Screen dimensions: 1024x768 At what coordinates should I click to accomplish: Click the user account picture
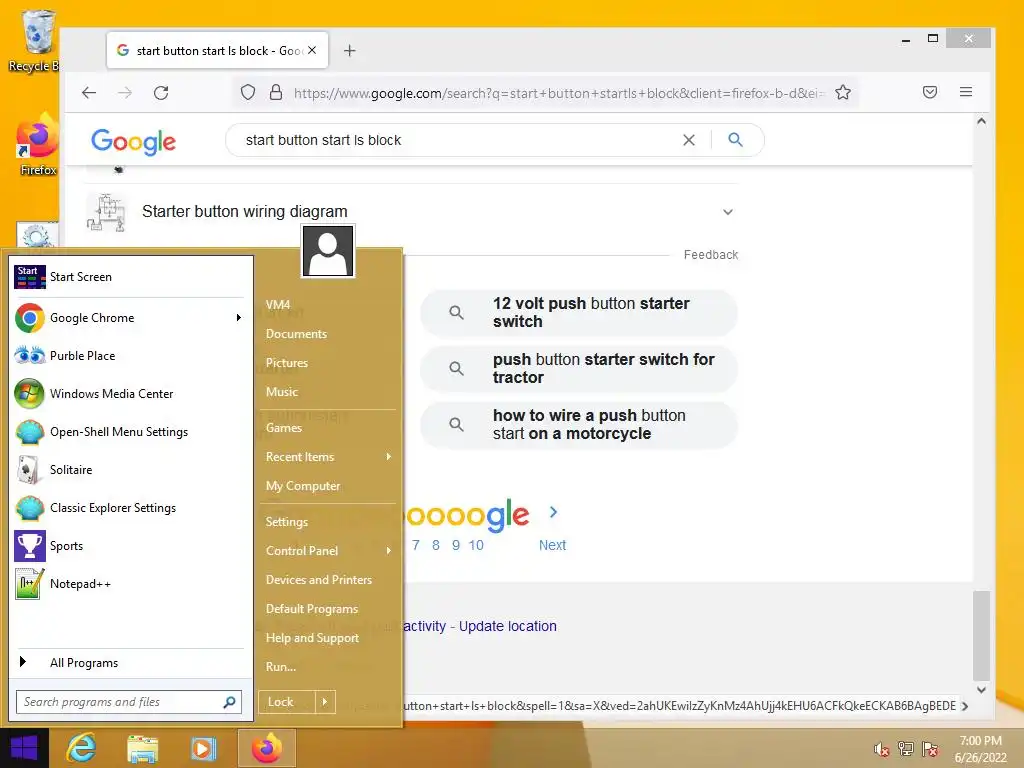click(x=328, y=251)
